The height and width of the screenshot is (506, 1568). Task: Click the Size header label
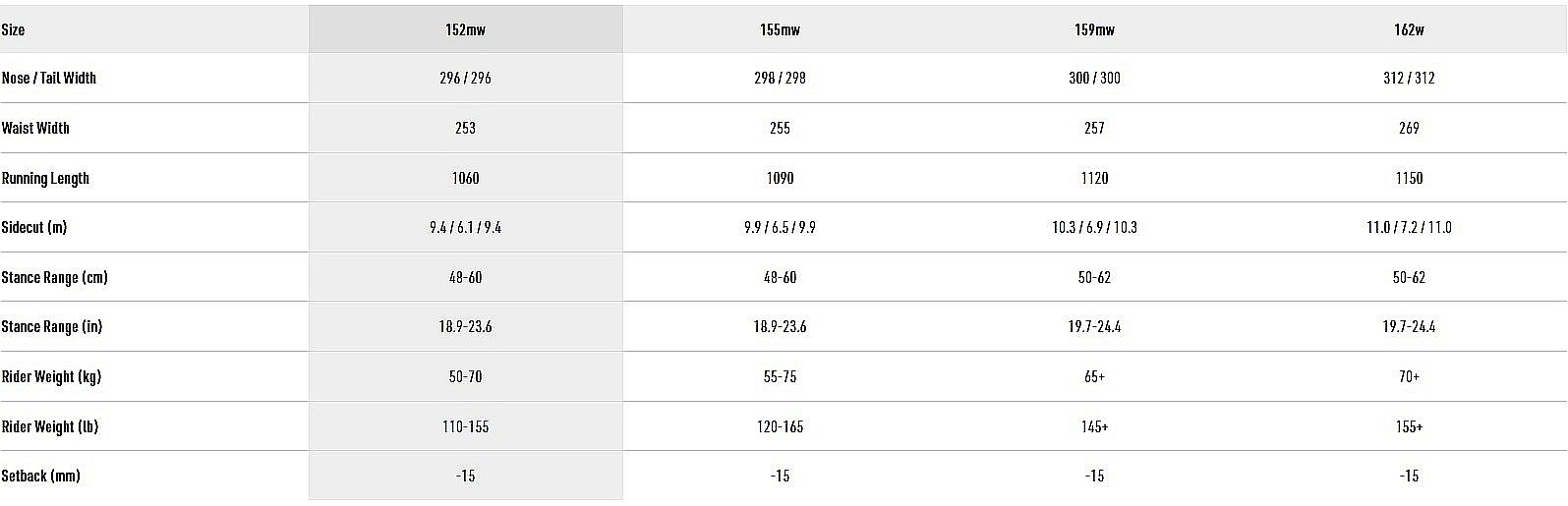click(14, 29)
